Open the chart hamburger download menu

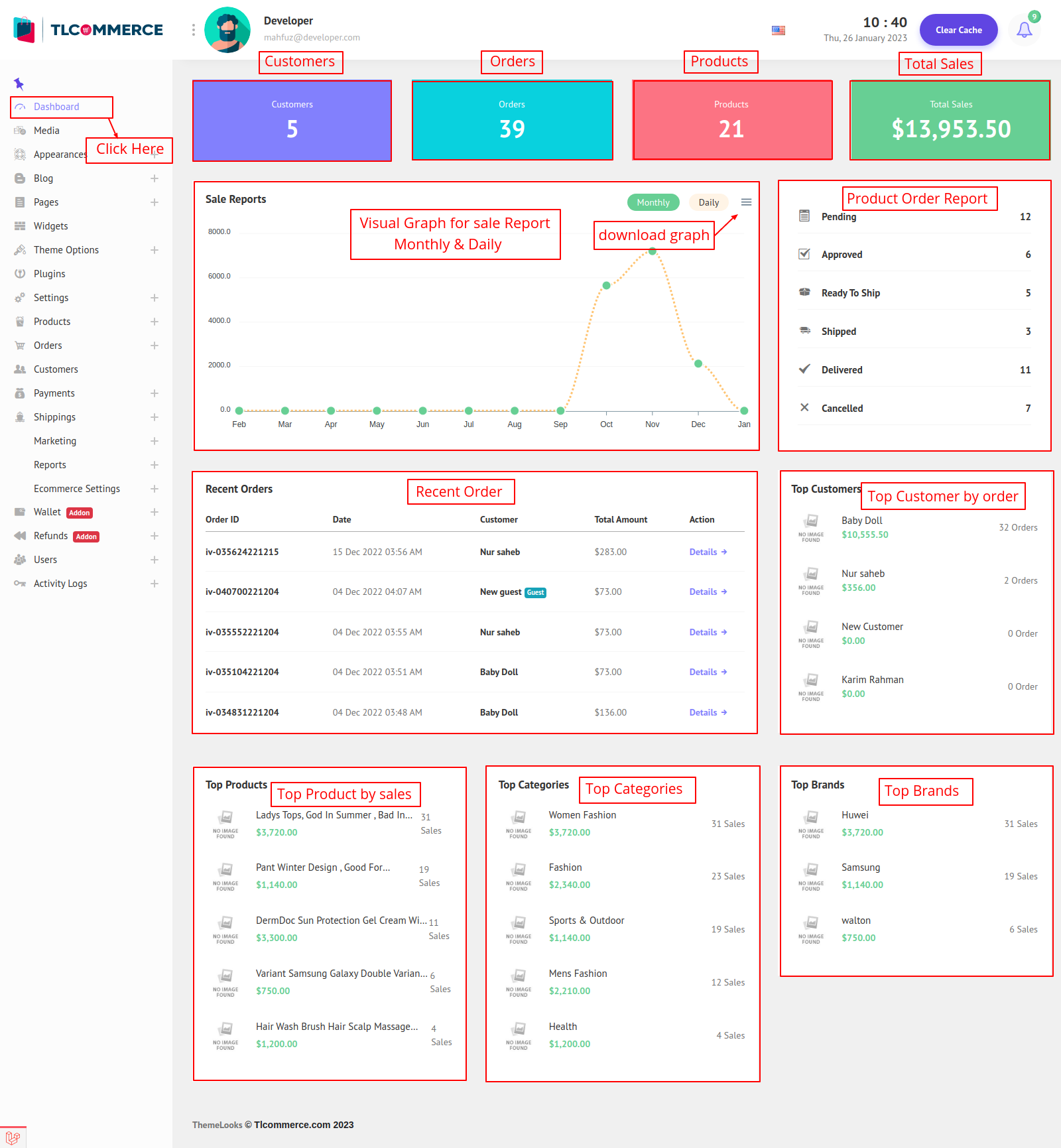[x=746, y=202]
